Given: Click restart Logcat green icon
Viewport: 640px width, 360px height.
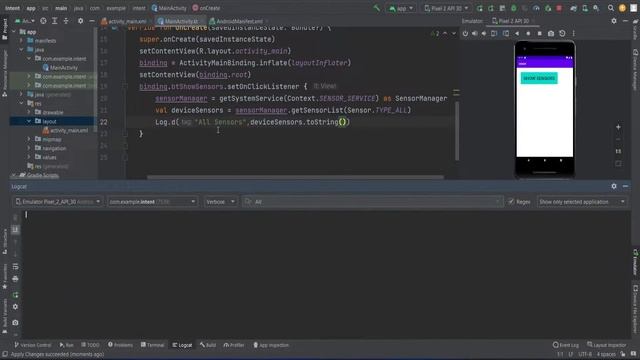Looking at the screenshot, I should (15, 295).
